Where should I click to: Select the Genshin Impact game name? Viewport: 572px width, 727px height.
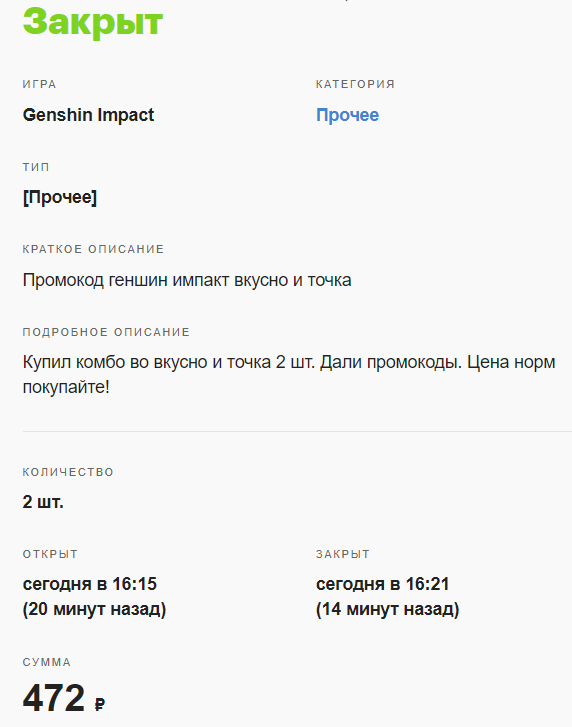click(88, 115)
